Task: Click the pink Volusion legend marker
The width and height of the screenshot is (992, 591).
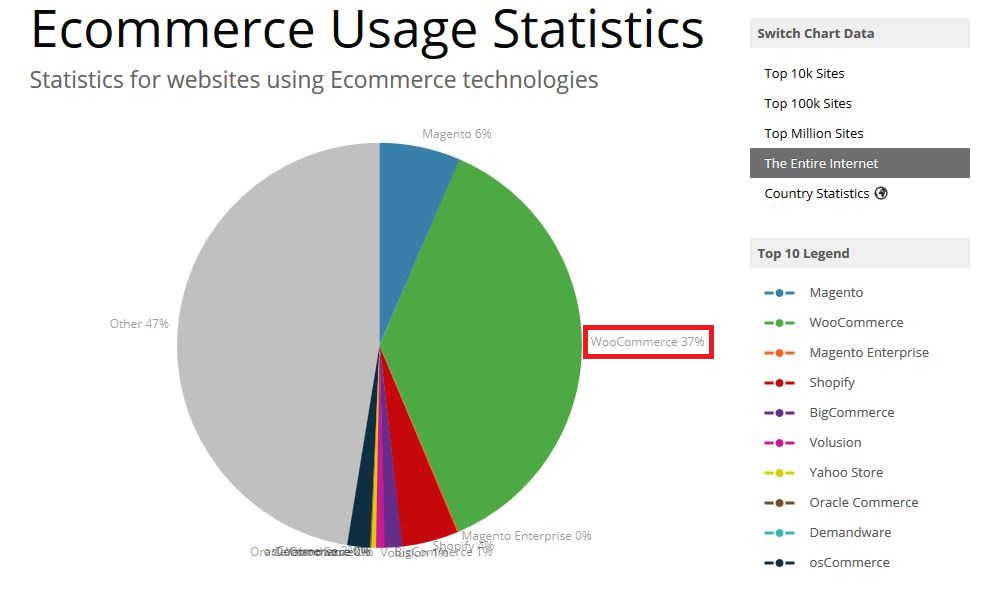Action: [779, 443]
